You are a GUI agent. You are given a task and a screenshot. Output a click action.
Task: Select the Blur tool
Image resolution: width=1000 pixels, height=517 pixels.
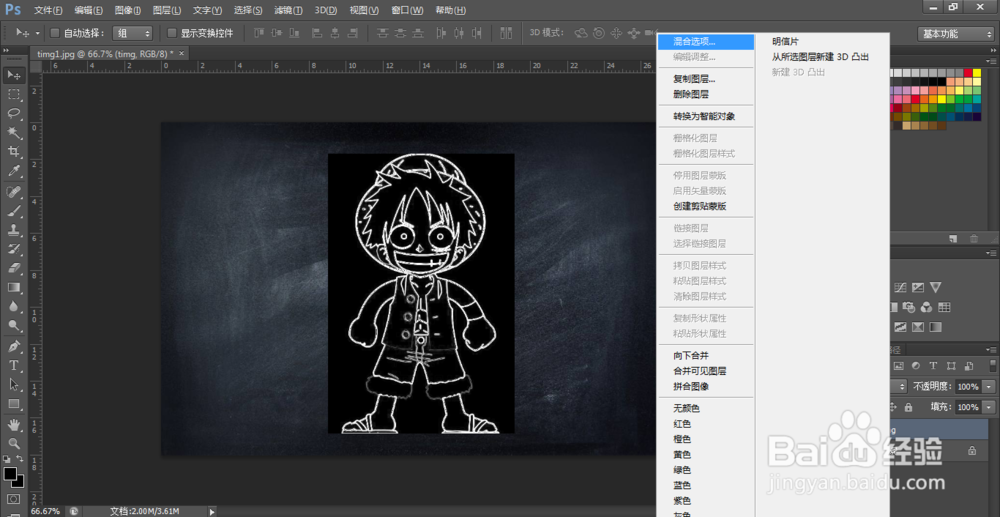pos(14,307)
